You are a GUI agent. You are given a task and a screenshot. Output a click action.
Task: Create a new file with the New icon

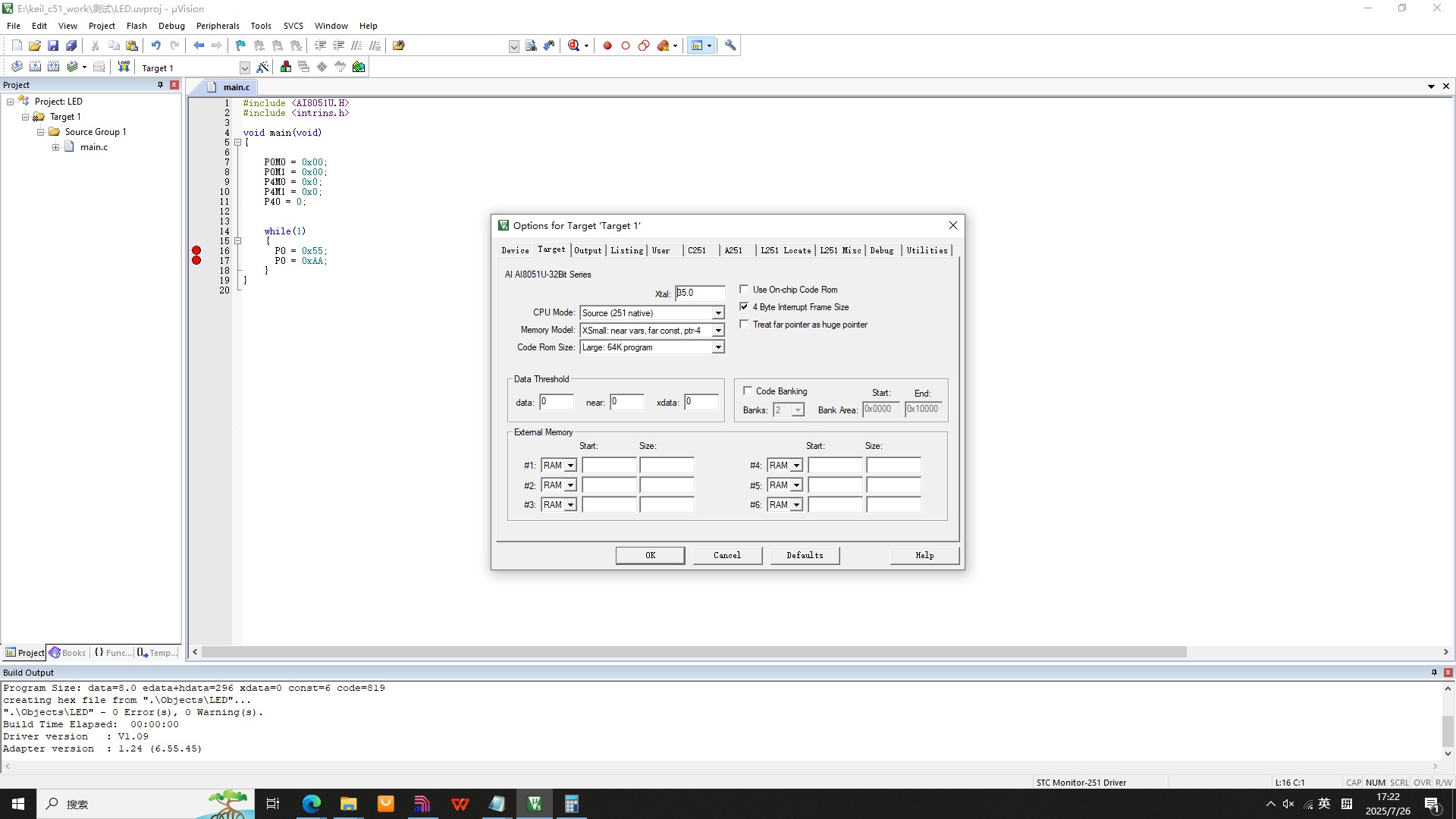pos(17,45)
